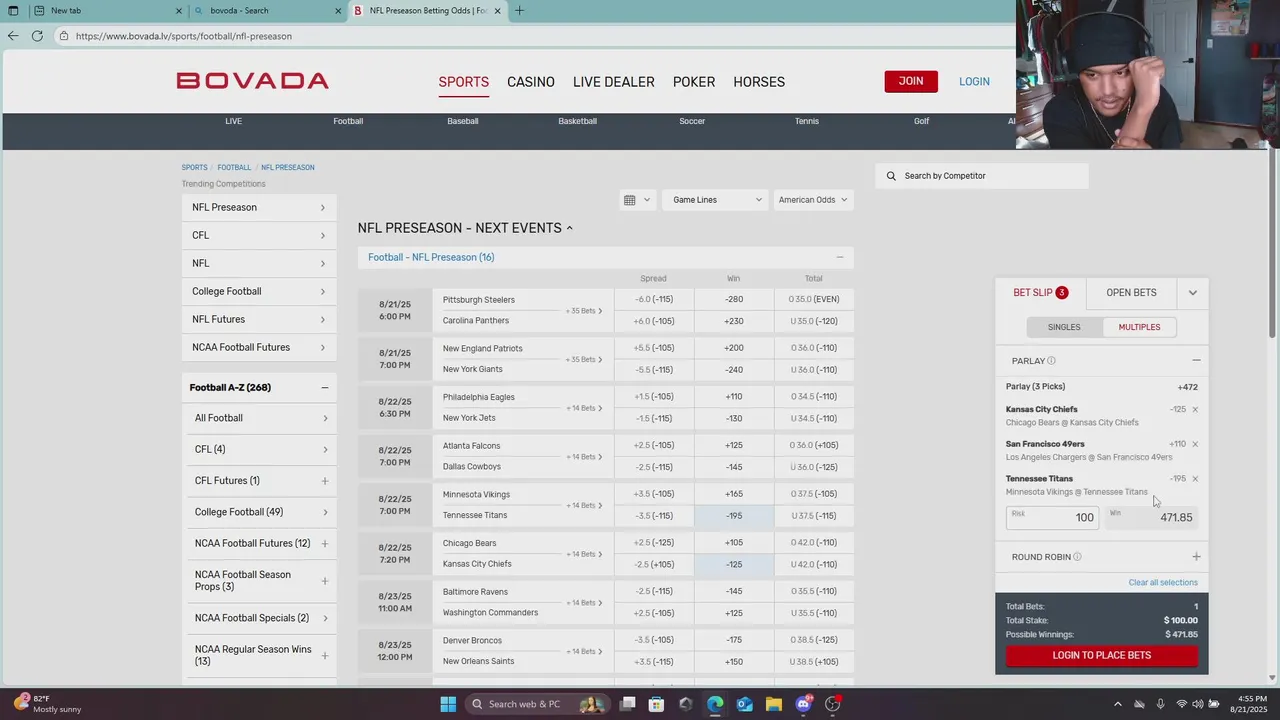Open Windows Start menu
The image size is (1280, 720).
coord(448,704)
